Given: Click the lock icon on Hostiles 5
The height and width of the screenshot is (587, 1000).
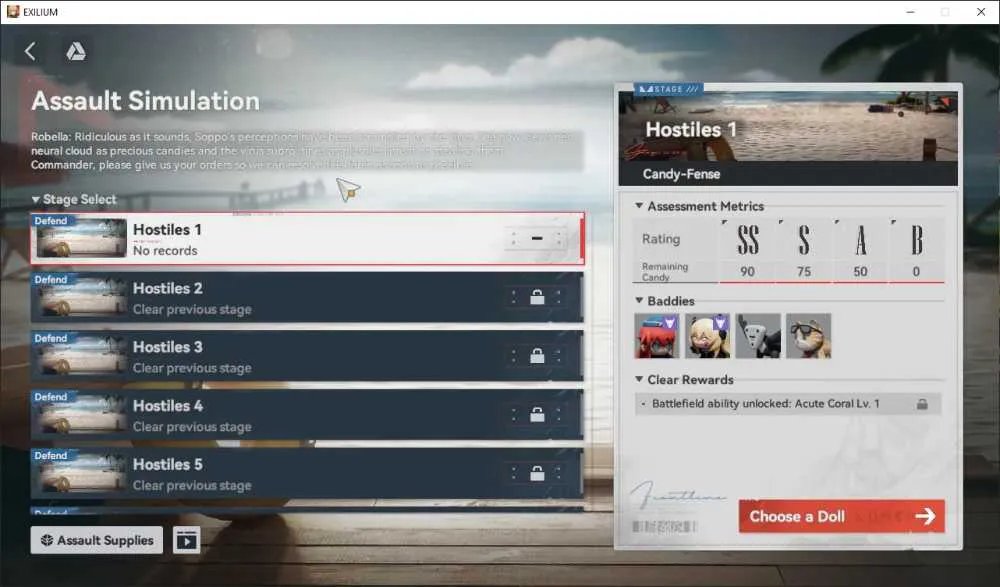Looking at the screenshot, I should point(537,473).
